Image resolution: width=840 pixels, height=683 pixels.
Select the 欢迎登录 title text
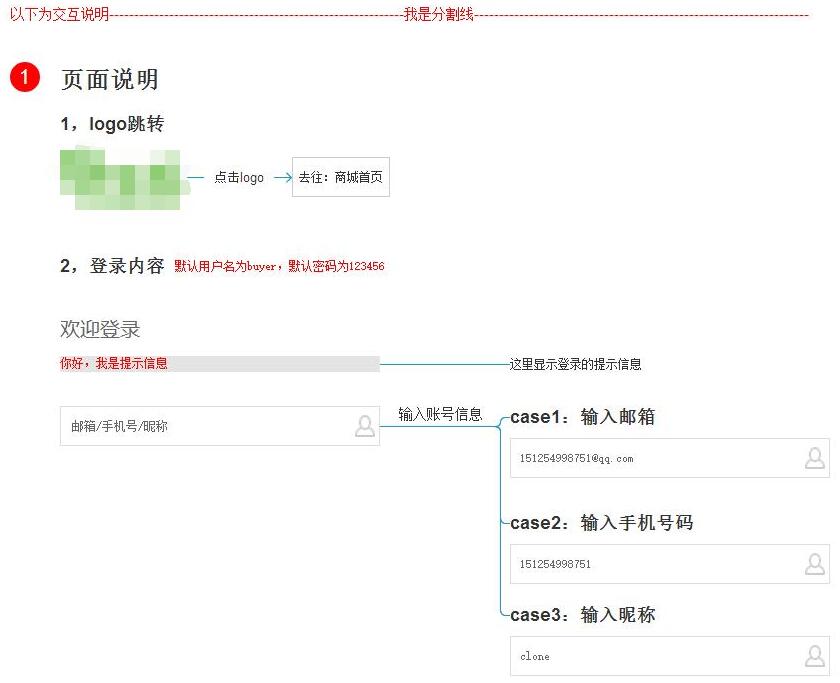tap(100, 329)
